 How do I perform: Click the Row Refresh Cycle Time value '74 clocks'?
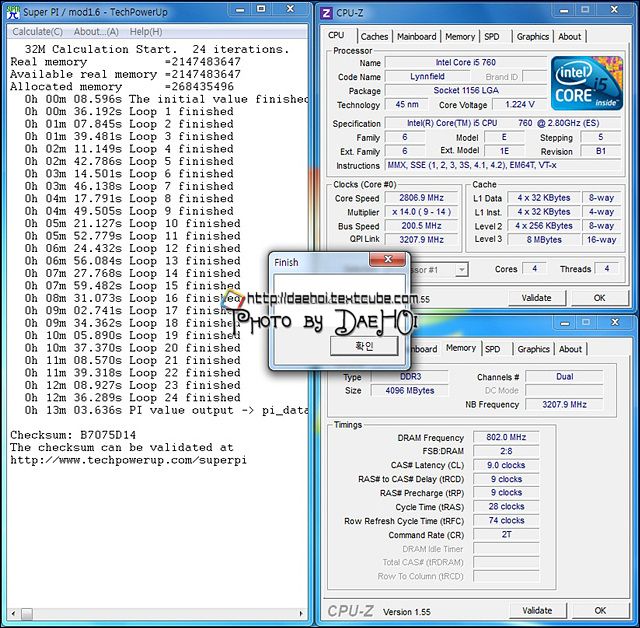coord(506,520)
